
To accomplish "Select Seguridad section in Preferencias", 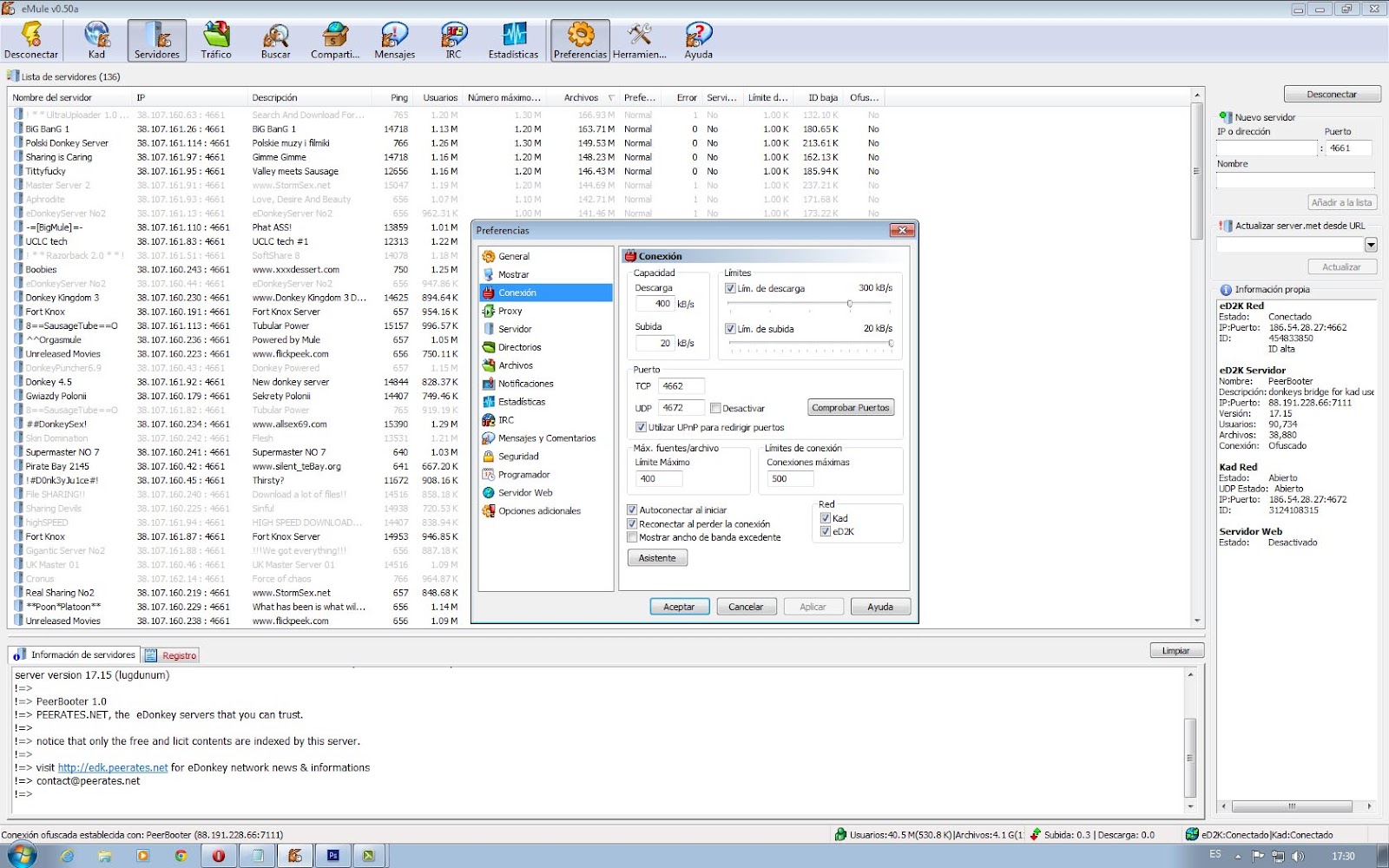I will [x=518, y=456].
